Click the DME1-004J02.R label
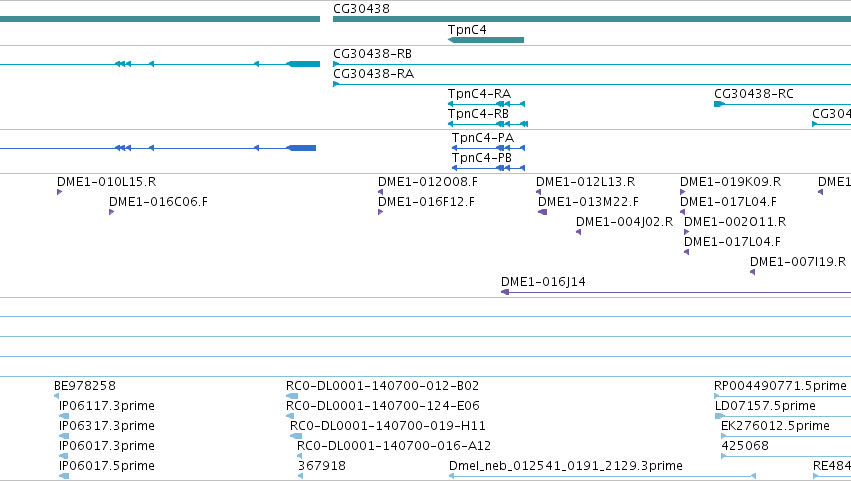This screenshot has width=851, height=481. (624, 222)
